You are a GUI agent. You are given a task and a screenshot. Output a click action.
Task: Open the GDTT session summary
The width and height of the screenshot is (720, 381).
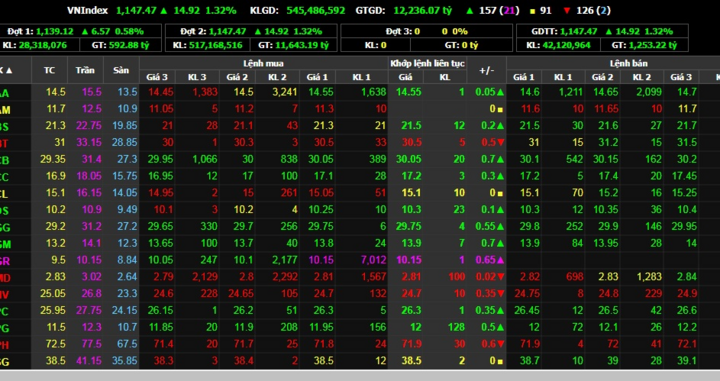[x=602, y=32]
